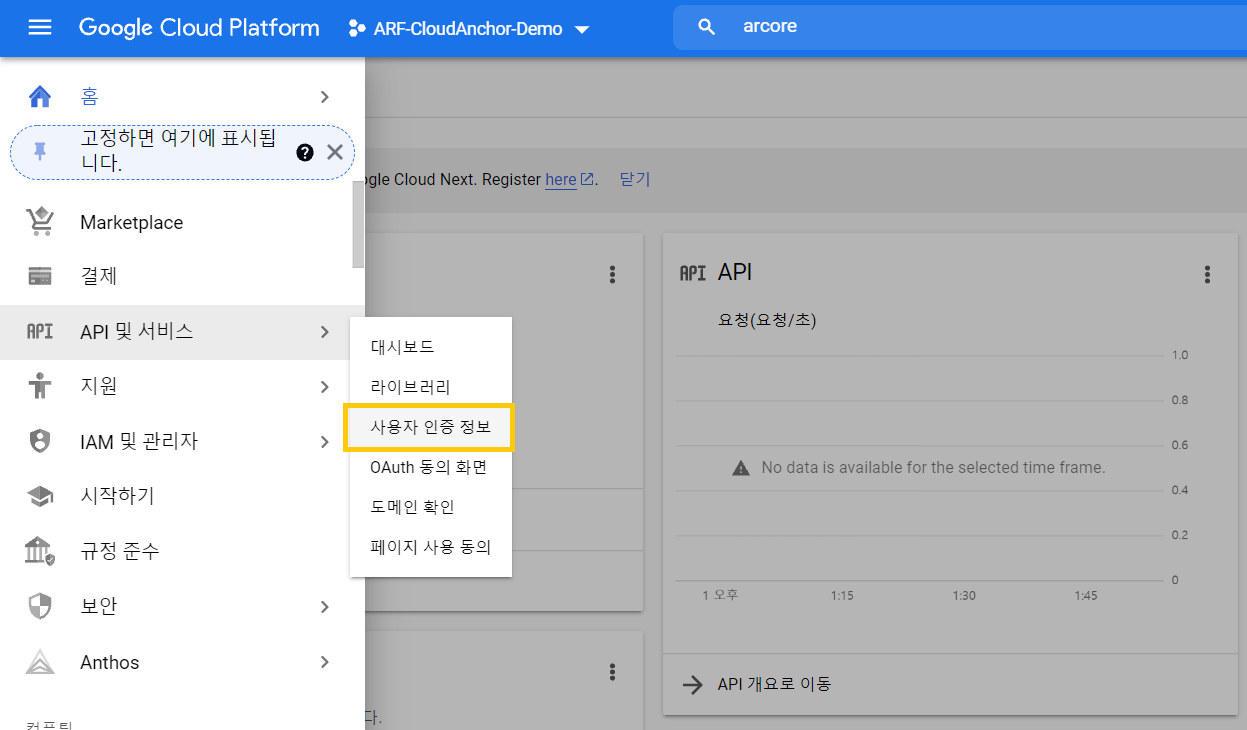Viewport: 1247px width, 730px height.
Task: Select OAuth 동의 화면 in the submenu
Action: (431, 467)
